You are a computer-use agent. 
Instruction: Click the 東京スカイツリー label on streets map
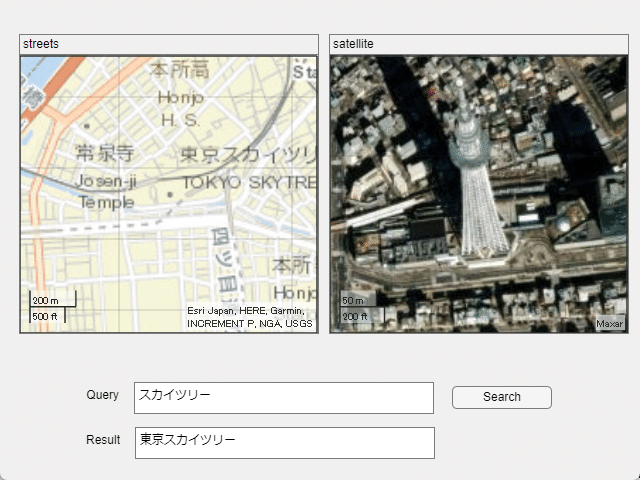click(x=248, y=155)
